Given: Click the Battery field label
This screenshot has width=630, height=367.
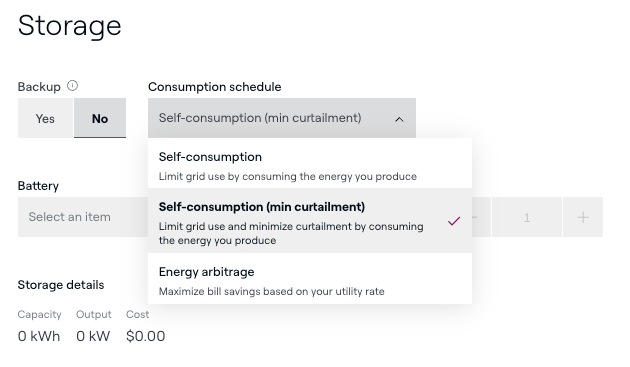Looking at the screenshot, I should pyautogui.click(x=38, y=186).
